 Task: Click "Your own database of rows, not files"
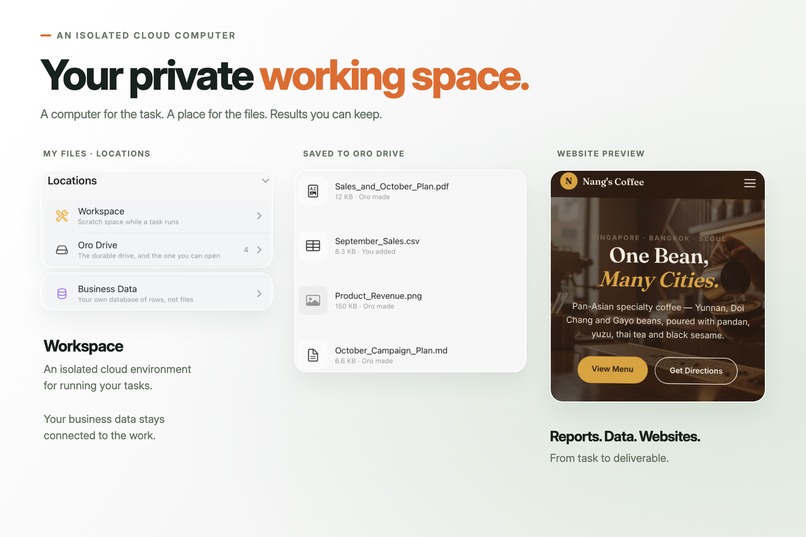click(135, 300)
